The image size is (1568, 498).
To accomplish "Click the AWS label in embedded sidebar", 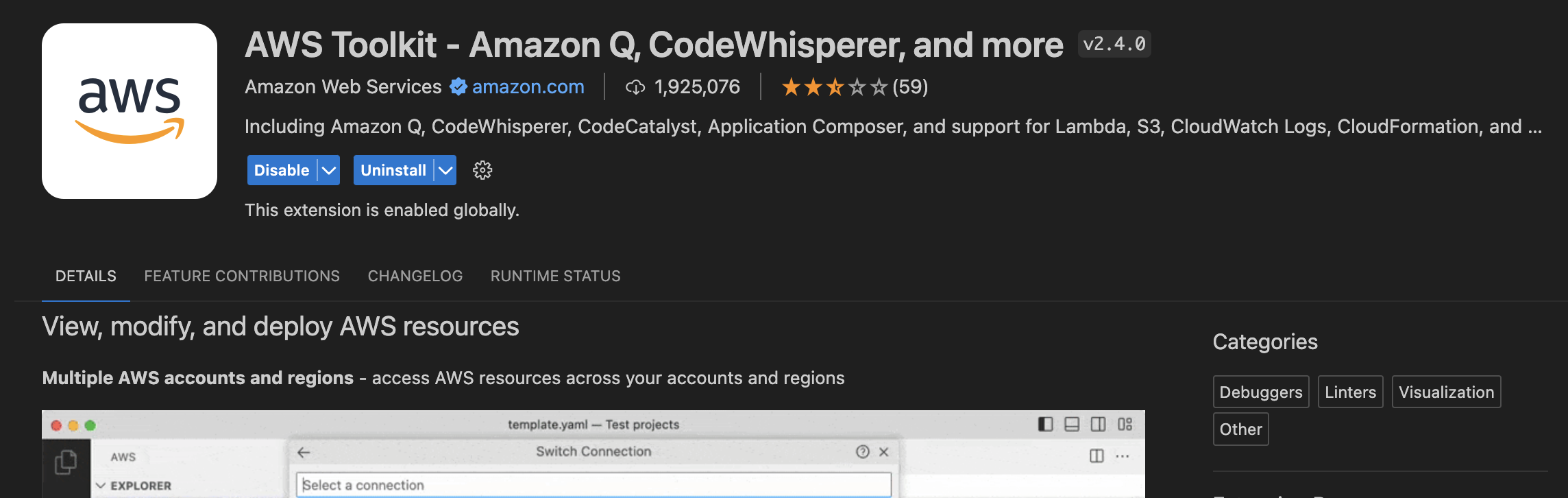I will coord(123,457).
